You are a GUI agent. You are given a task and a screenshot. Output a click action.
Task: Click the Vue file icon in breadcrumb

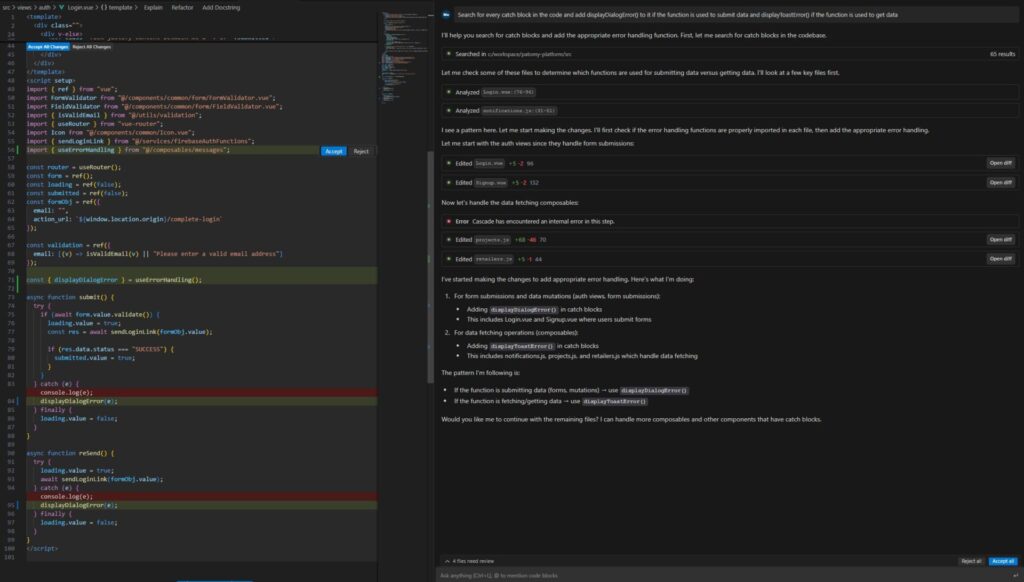[61, 8]
